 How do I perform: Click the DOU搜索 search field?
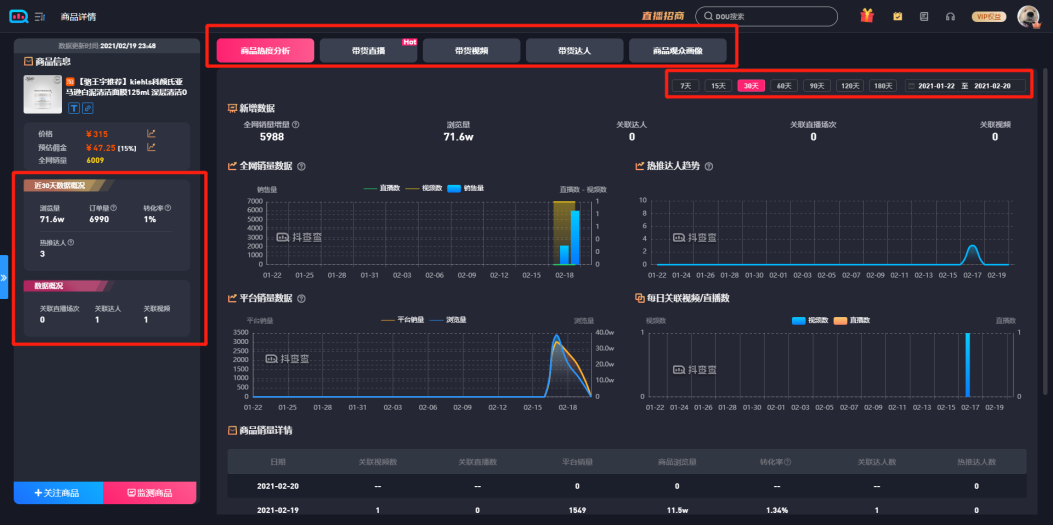[767, 16]
